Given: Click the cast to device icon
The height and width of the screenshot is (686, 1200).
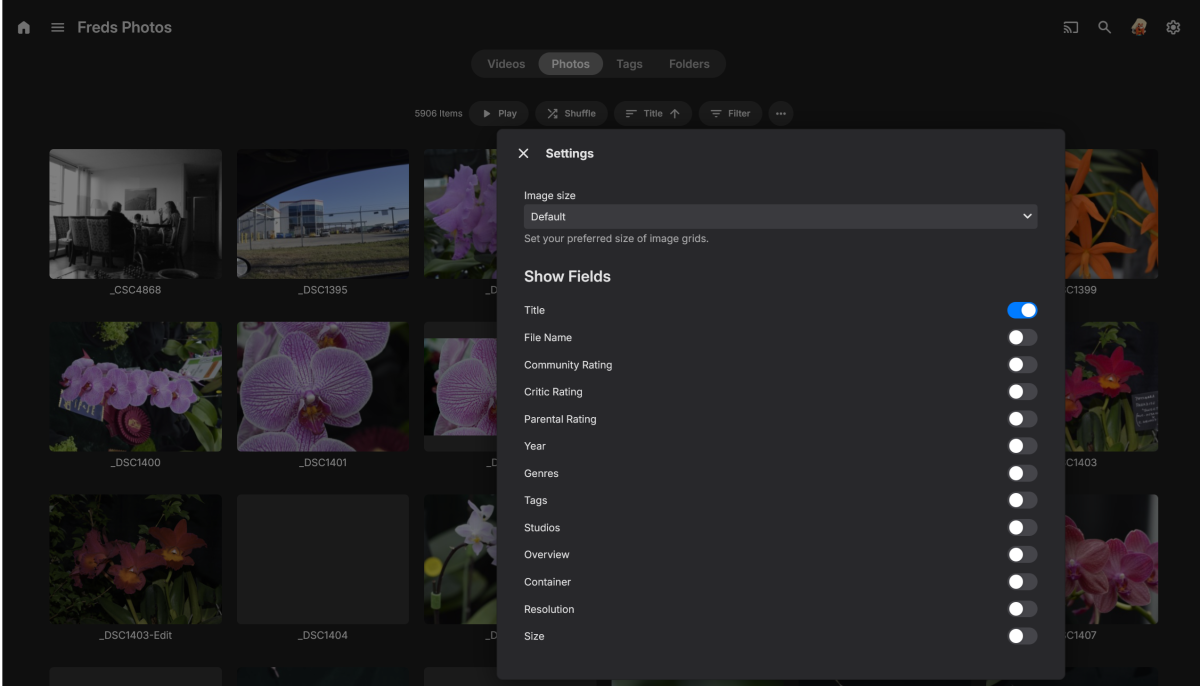Looking at the screenshot, I should click(x=1071, y=28).
